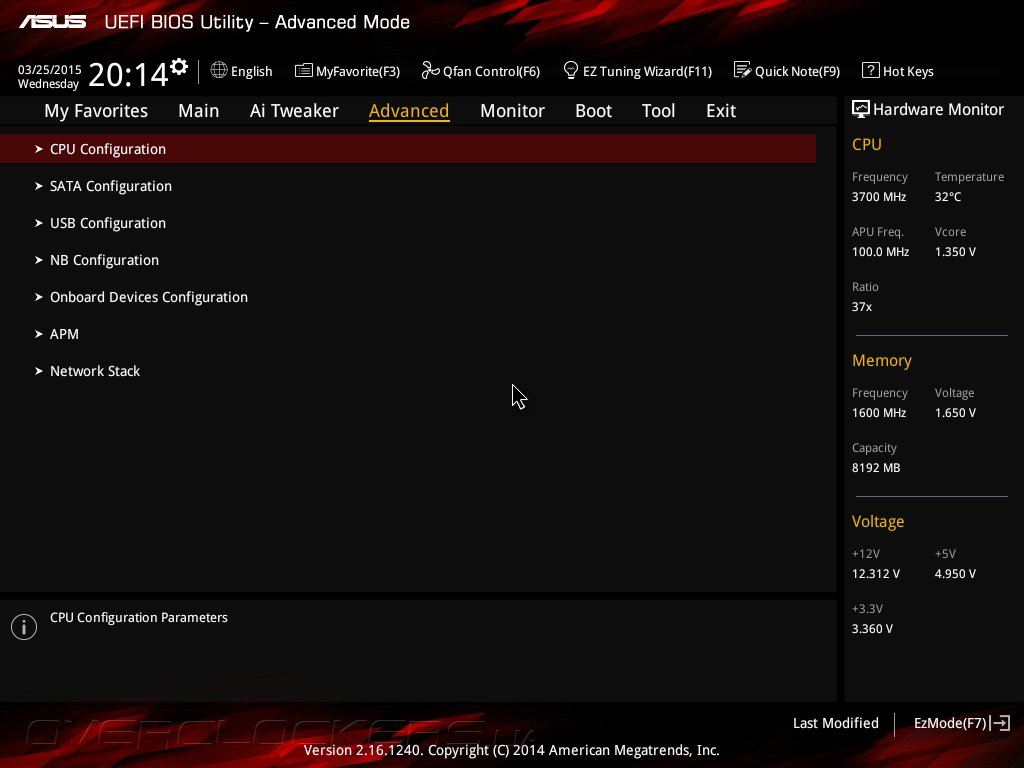Click the CPU temperature value 32°C
Image resolution: width=1024 pixels, height=768 pixels.
point(948,197)
